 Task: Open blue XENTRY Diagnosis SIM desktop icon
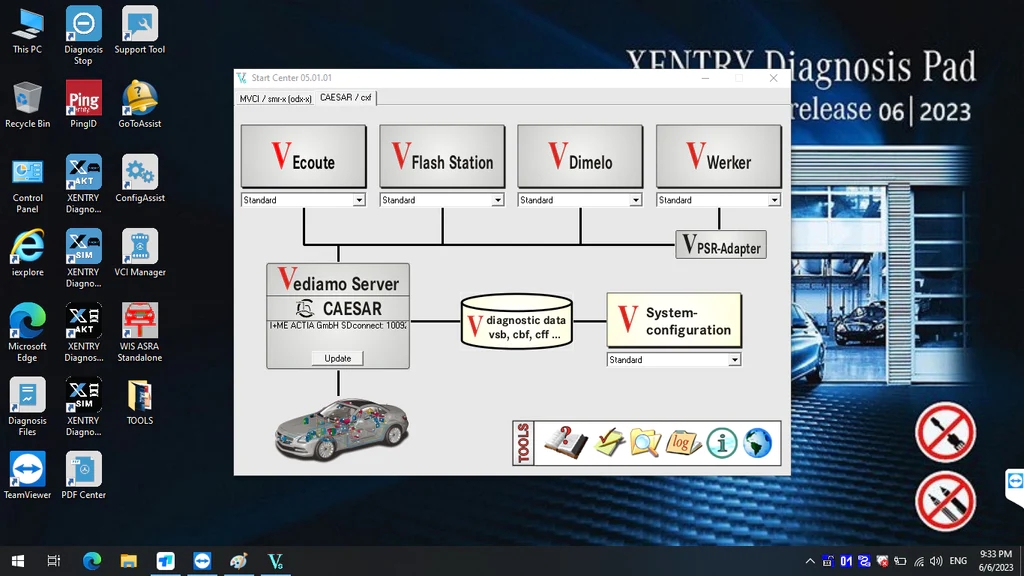[84, 259]
